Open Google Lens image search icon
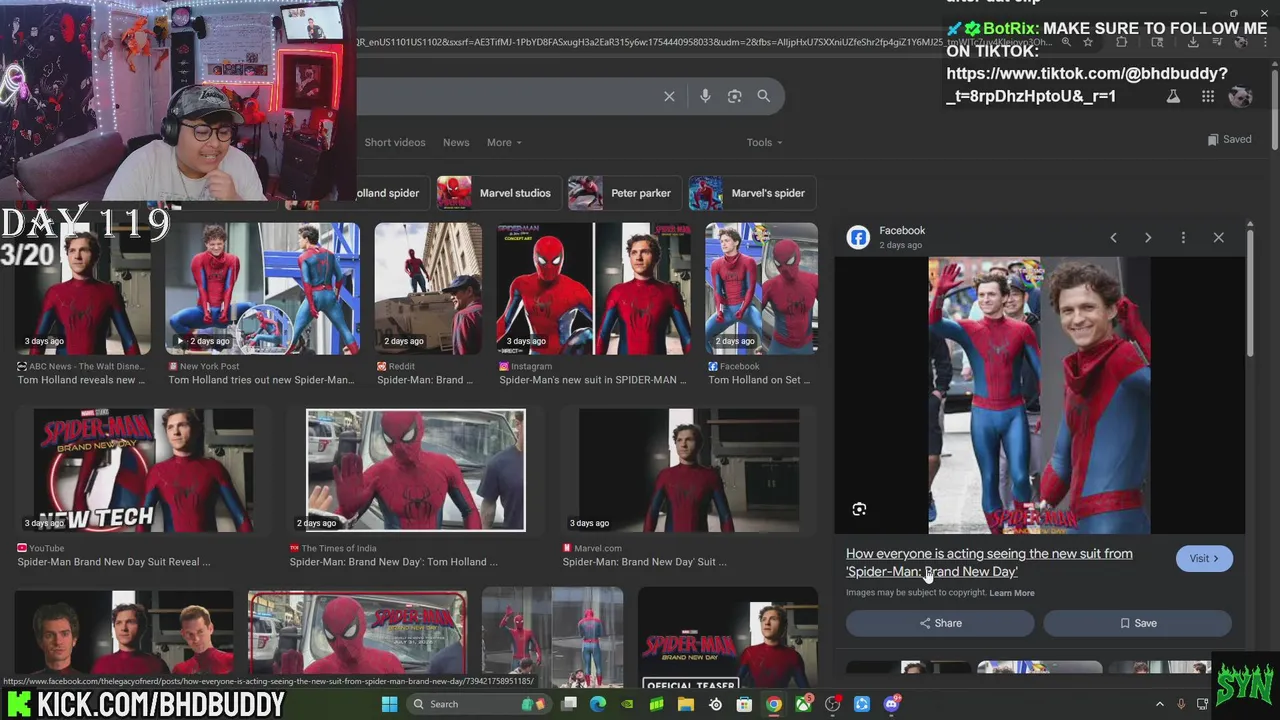The height and width of the screenshot is (720, 1280). click(735, 96)
